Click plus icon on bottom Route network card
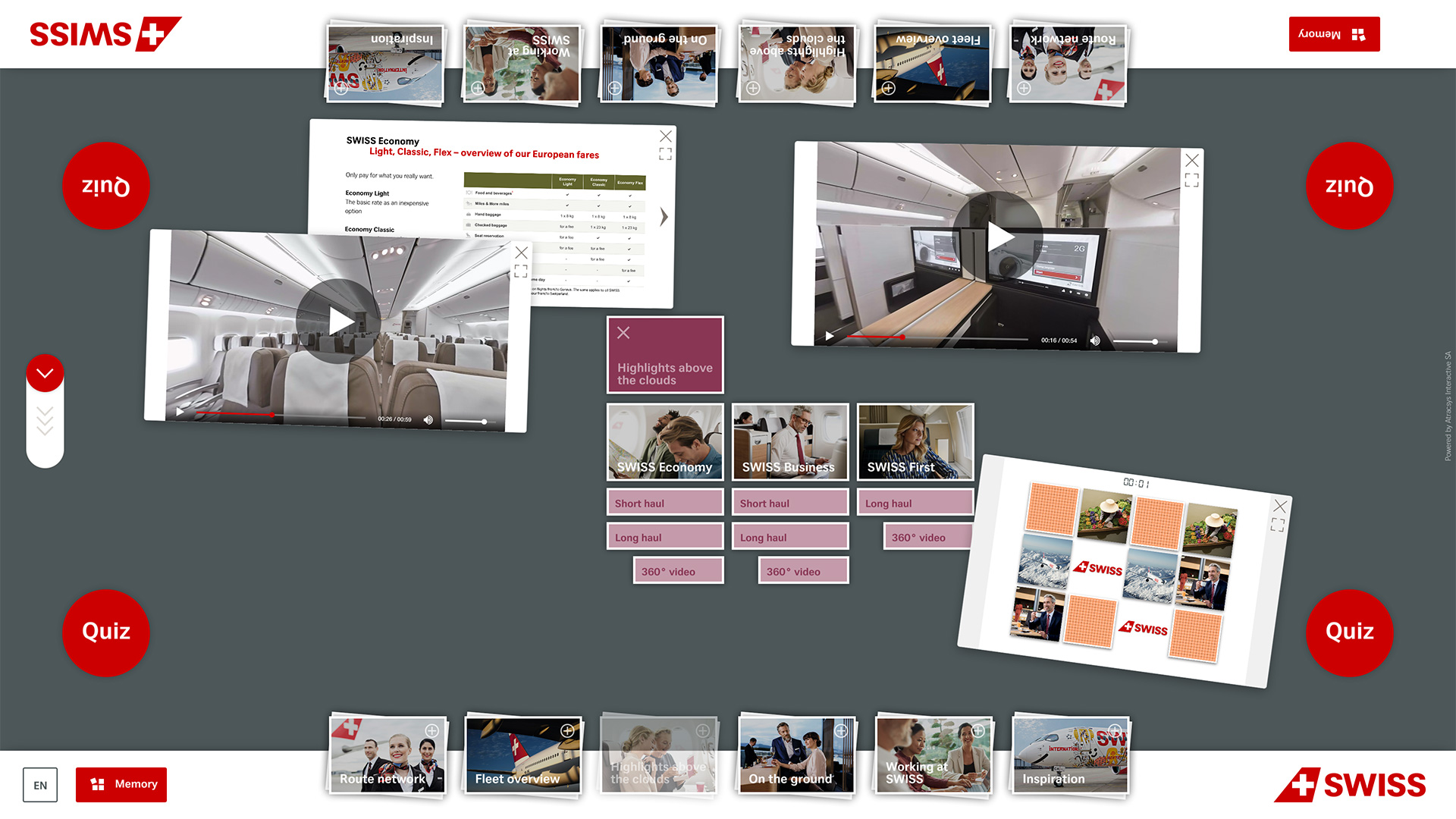 click(431, 731)
